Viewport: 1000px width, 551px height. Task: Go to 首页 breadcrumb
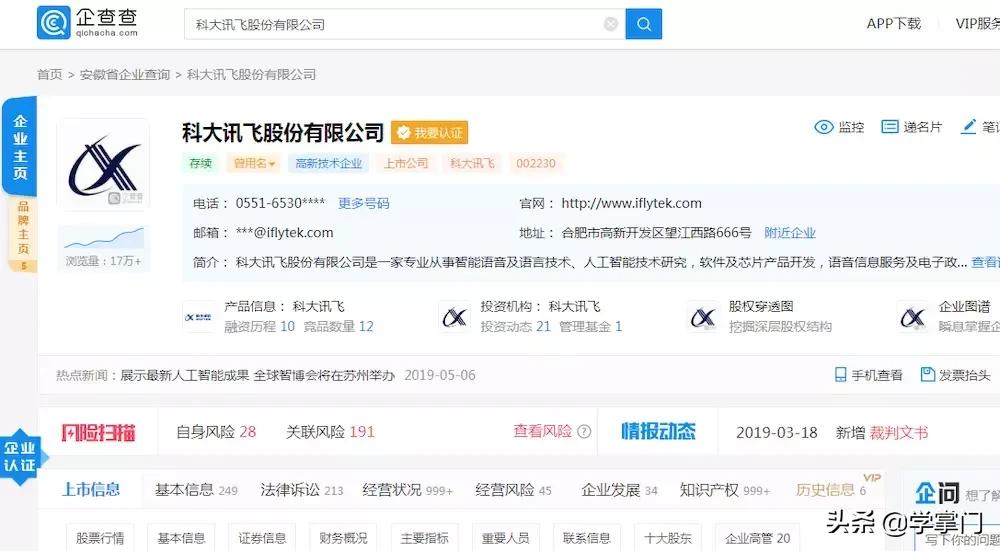[x=50, y=75]
